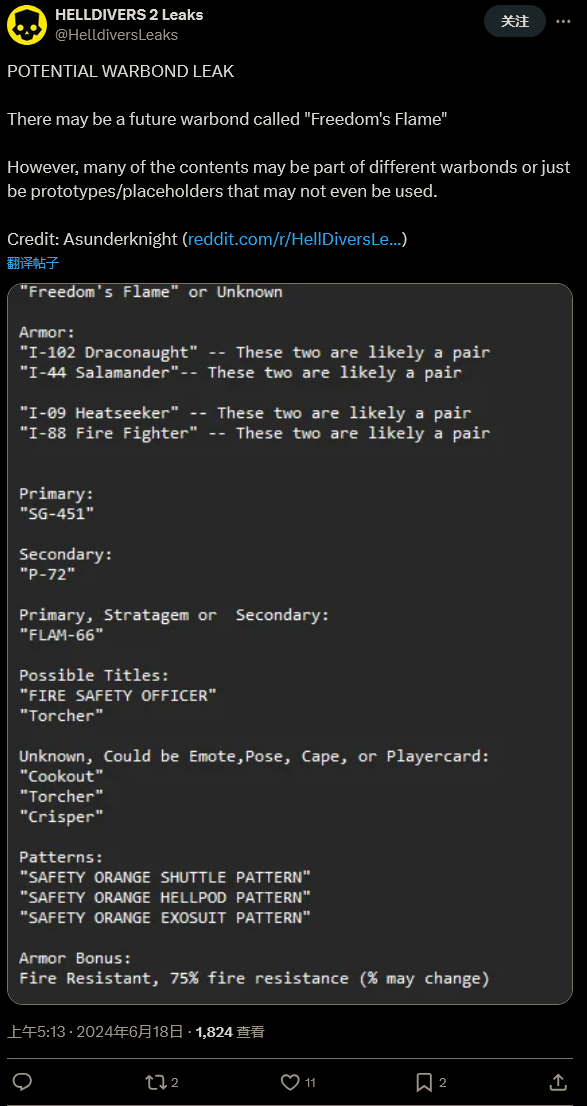The width and height of the screenshot is (587, 1106).
Task: Bookmark the post with the bookmark icon
Action: point(424,1081)
